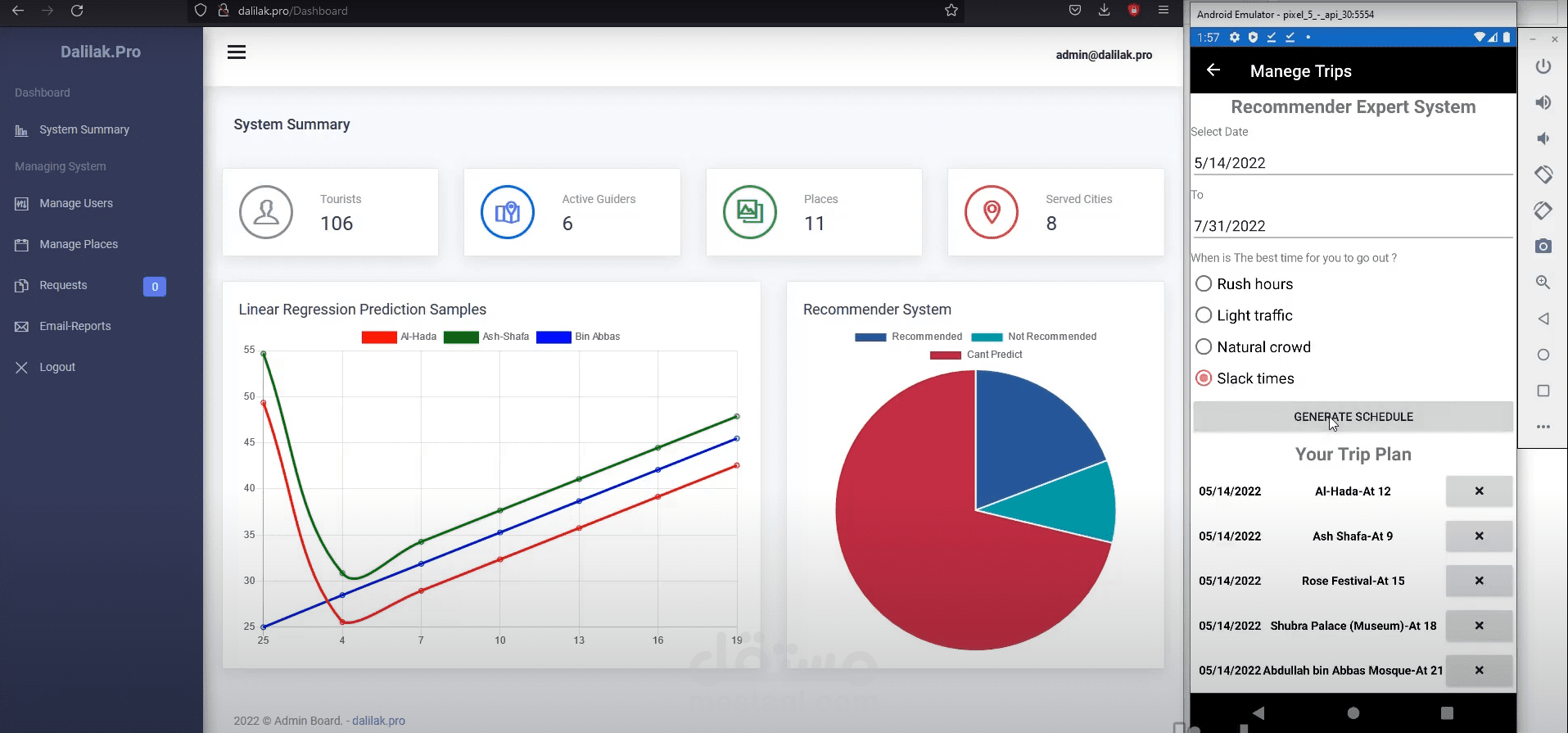Toggle Ash-Shafa green legend swatch
This screenshot has width=1568, height=733.
tap(461, 337)
